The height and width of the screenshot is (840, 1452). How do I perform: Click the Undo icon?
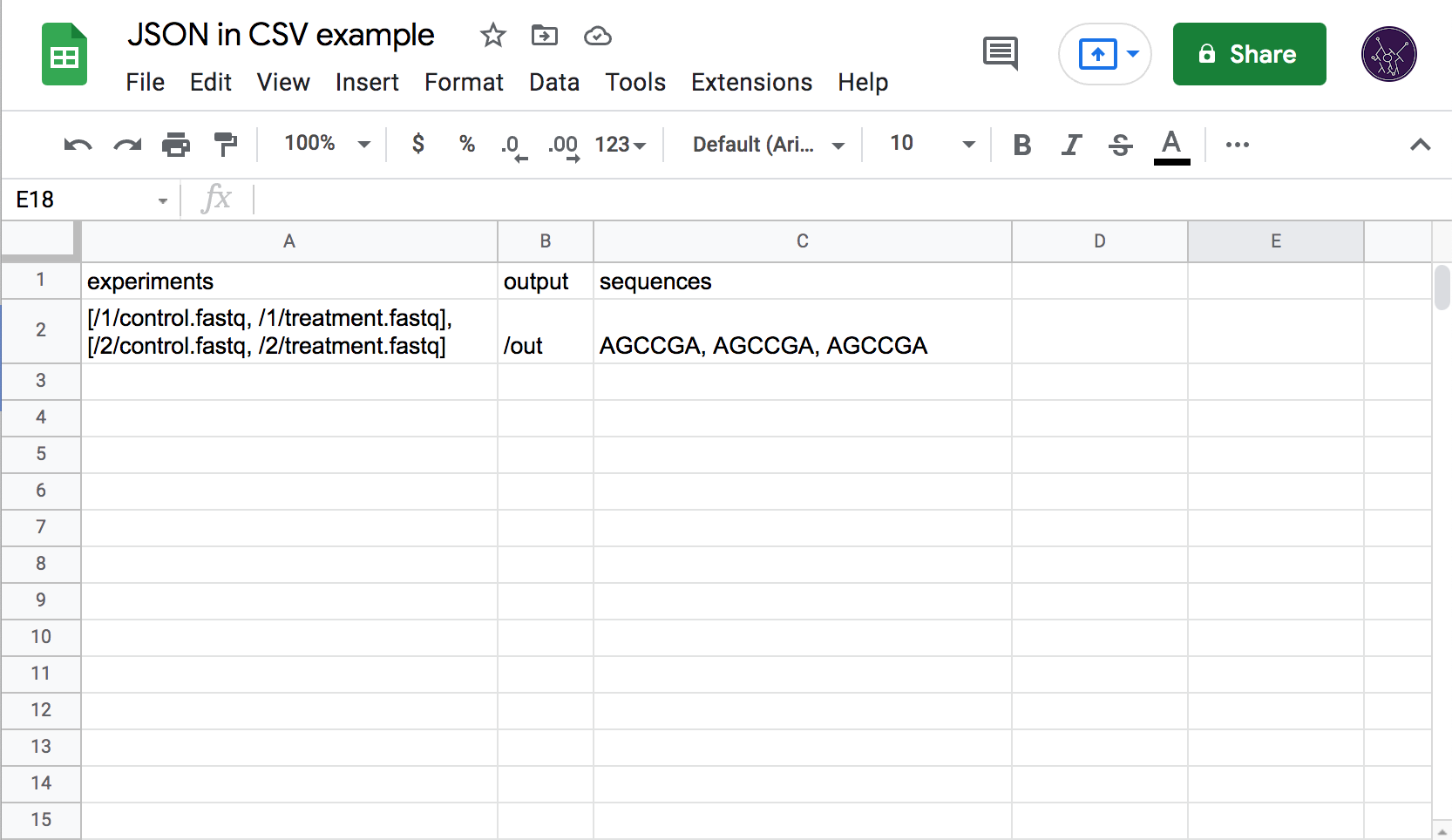tap(77, 145)
